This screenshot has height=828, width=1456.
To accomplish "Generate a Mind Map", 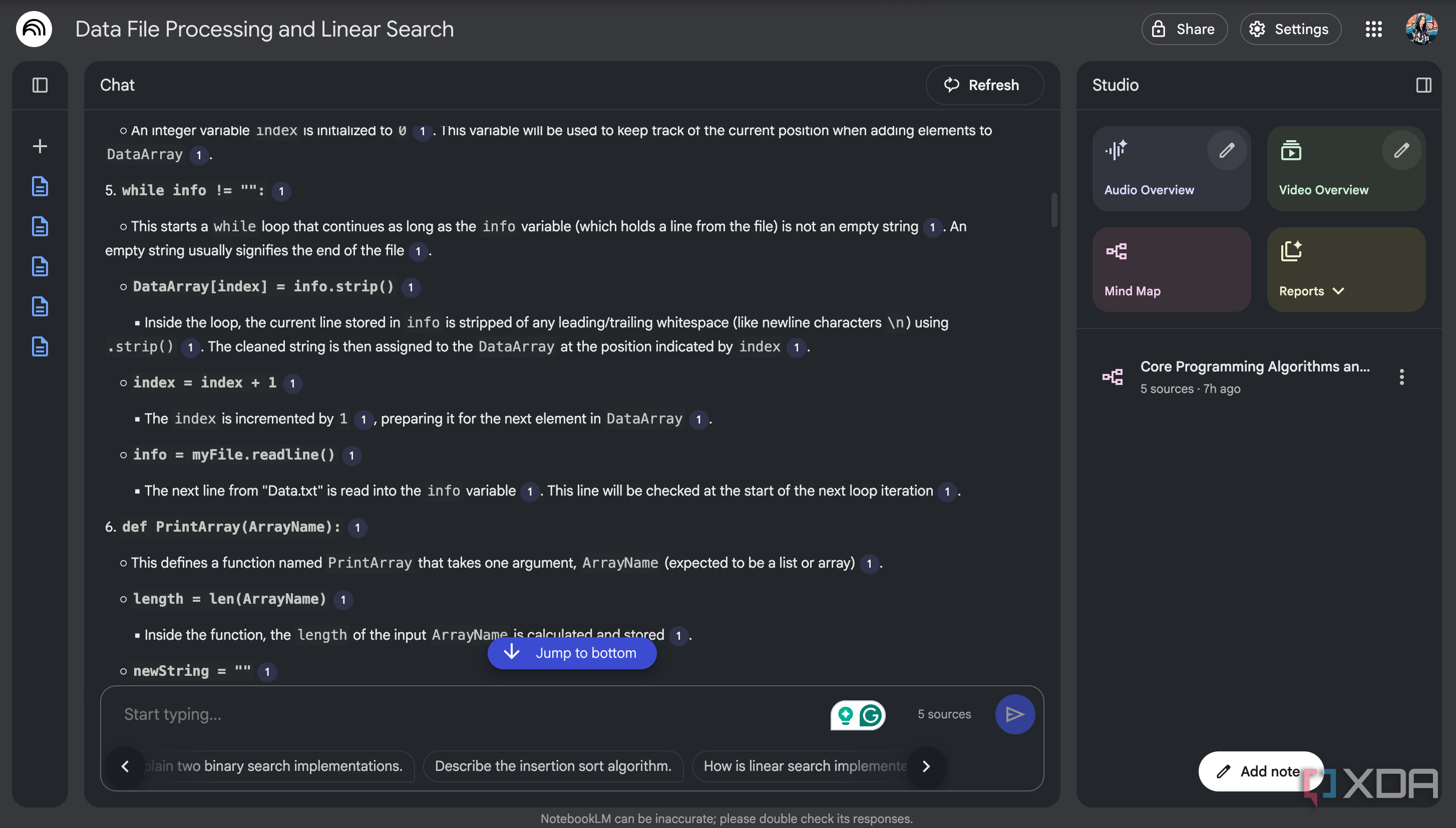I will click(x=1171, y=269).
